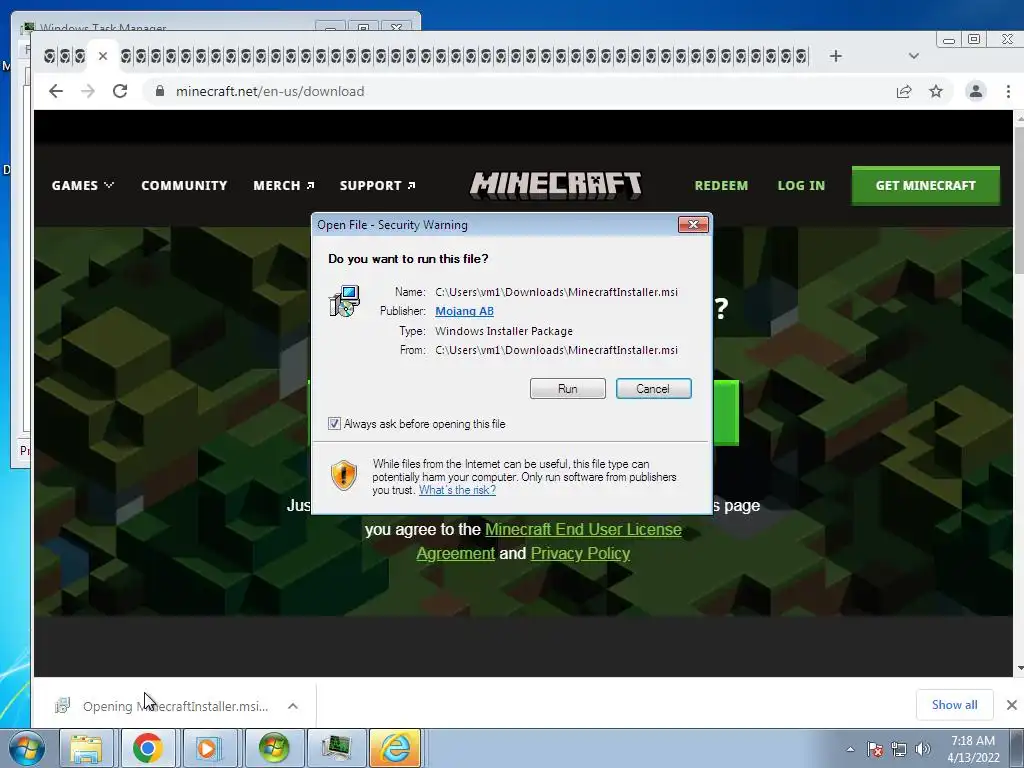Expand the download item options chevron
The height and width of the screenshot is (768, 1024).
pos(293,706)
